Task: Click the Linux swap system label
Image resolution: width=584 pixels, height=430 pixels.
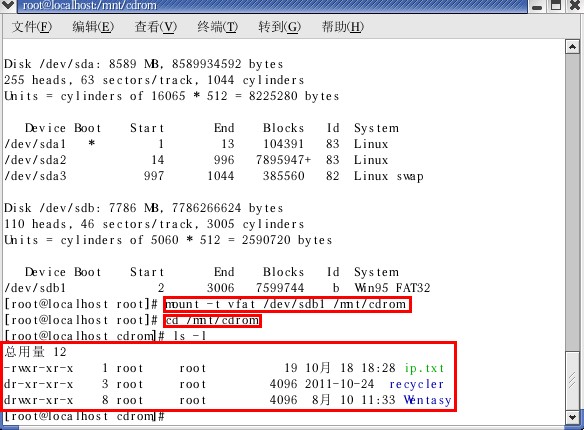Action: 388,176
